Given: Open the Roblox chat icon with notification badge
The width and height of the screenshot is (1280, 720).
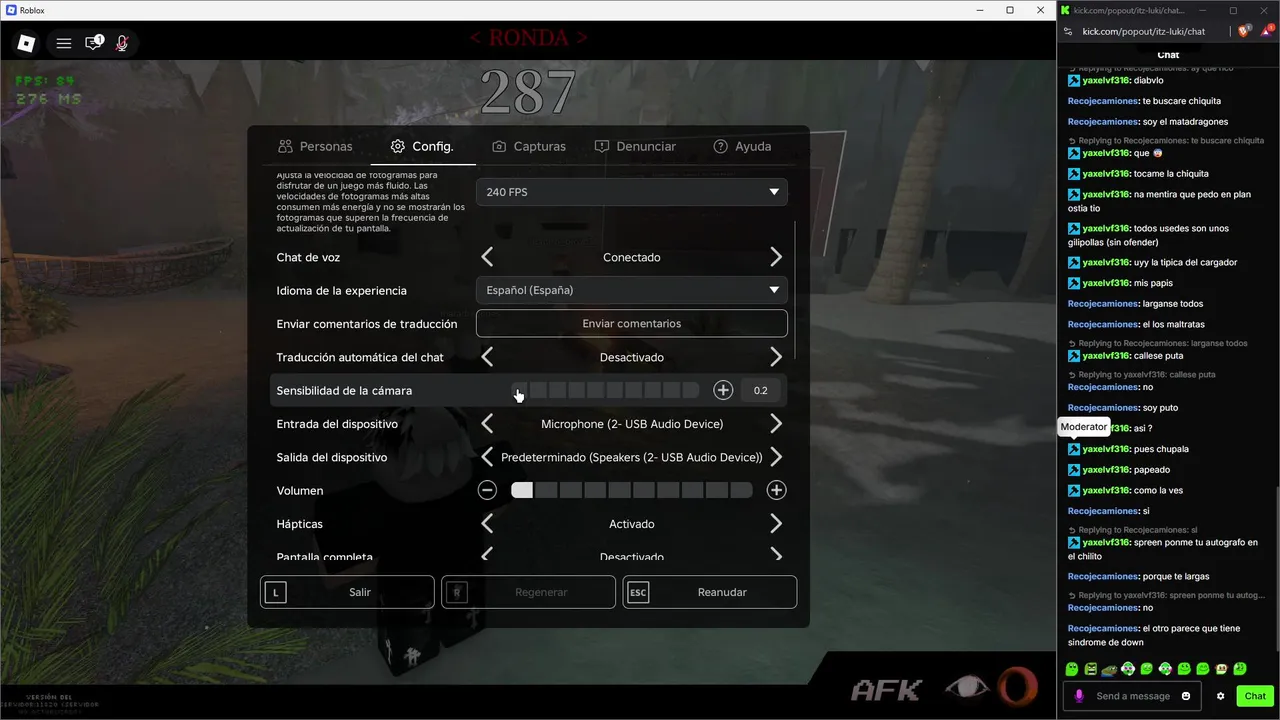Looking at the screenshot, I should 94,43.
